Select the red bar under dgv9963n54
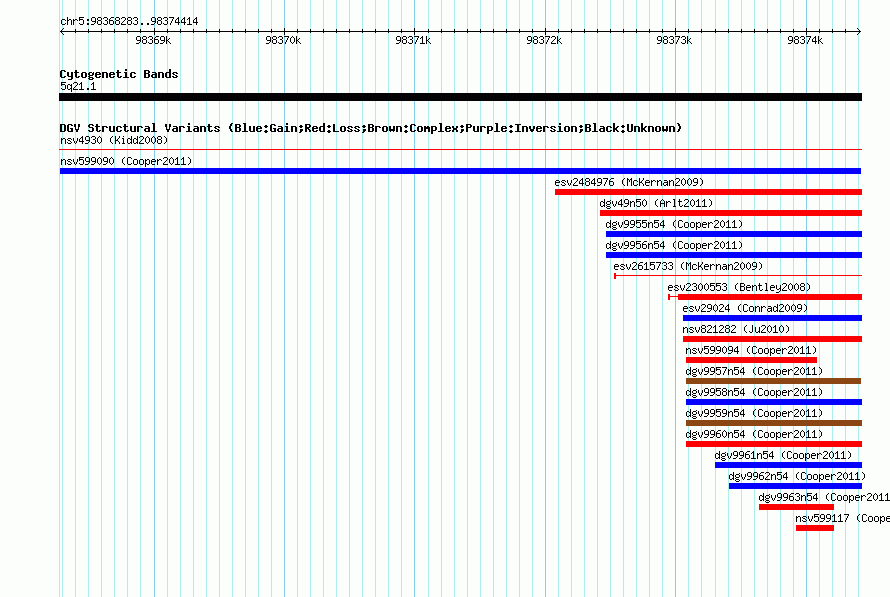 (x=796, y=507)
